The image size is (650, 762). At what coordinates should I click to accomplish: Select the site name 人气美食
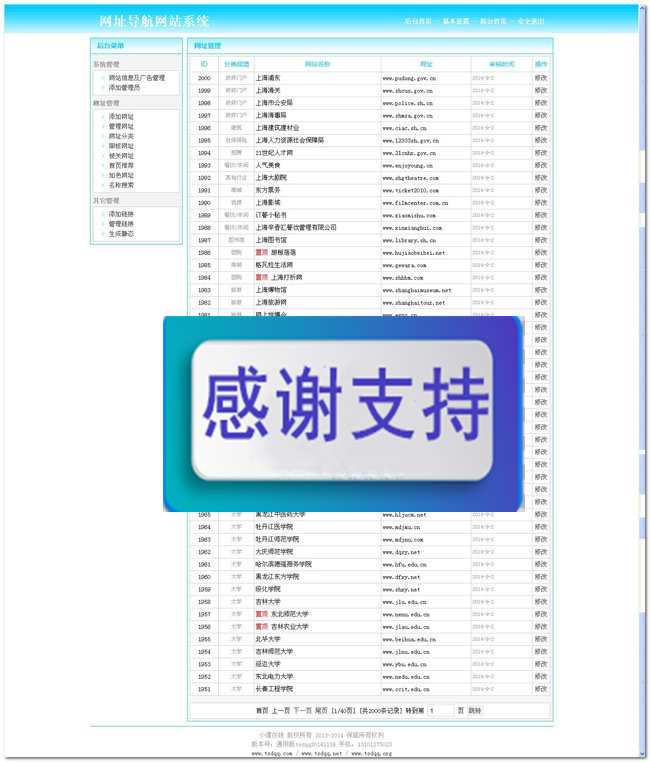268,165
